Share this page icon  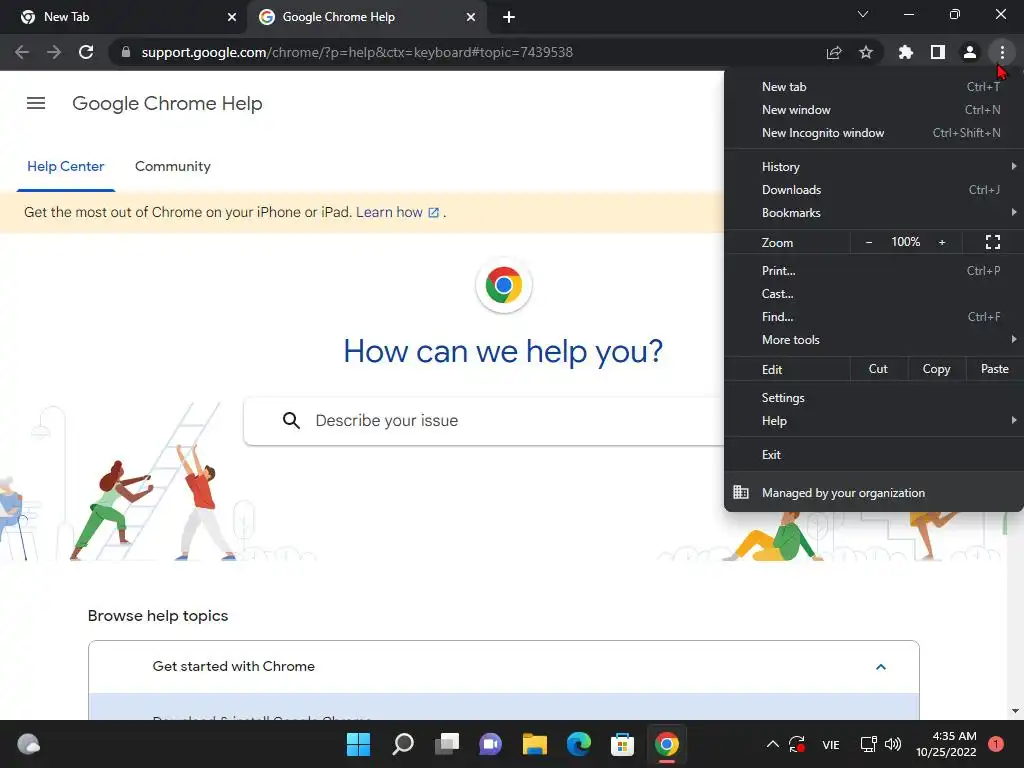(834, 52)
